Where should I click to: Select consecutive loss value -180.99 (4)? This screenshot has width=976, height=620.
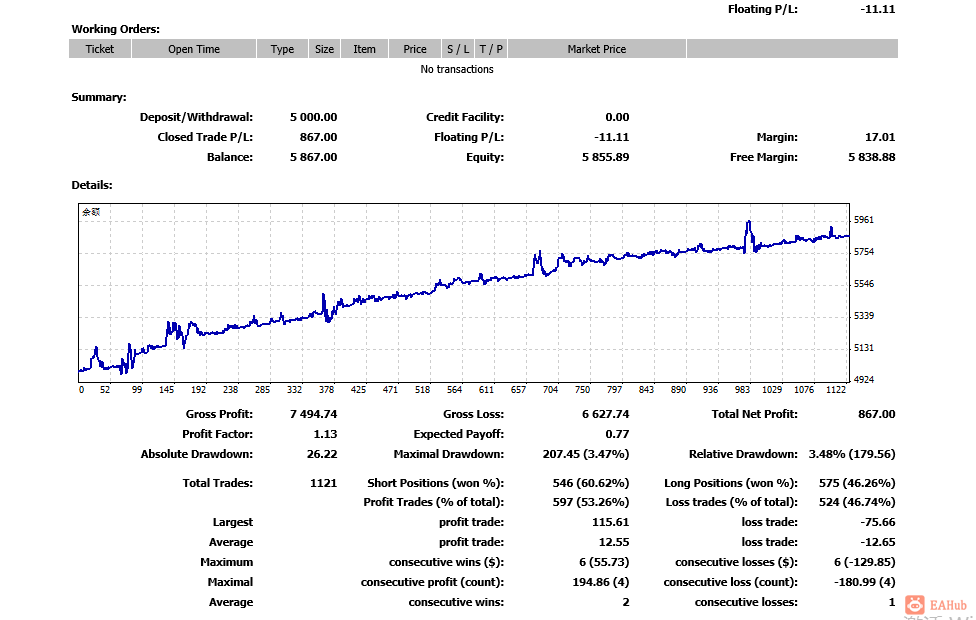[x=865, y=582]
